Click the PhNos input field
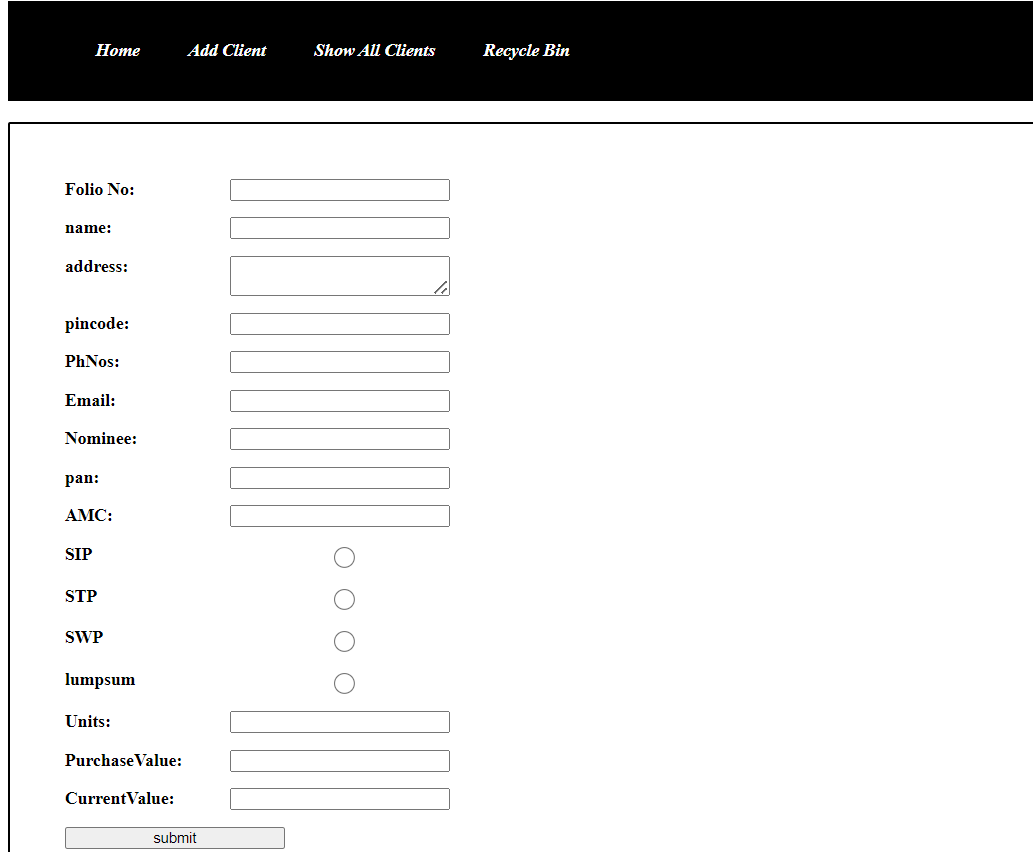 pos(340,362)
